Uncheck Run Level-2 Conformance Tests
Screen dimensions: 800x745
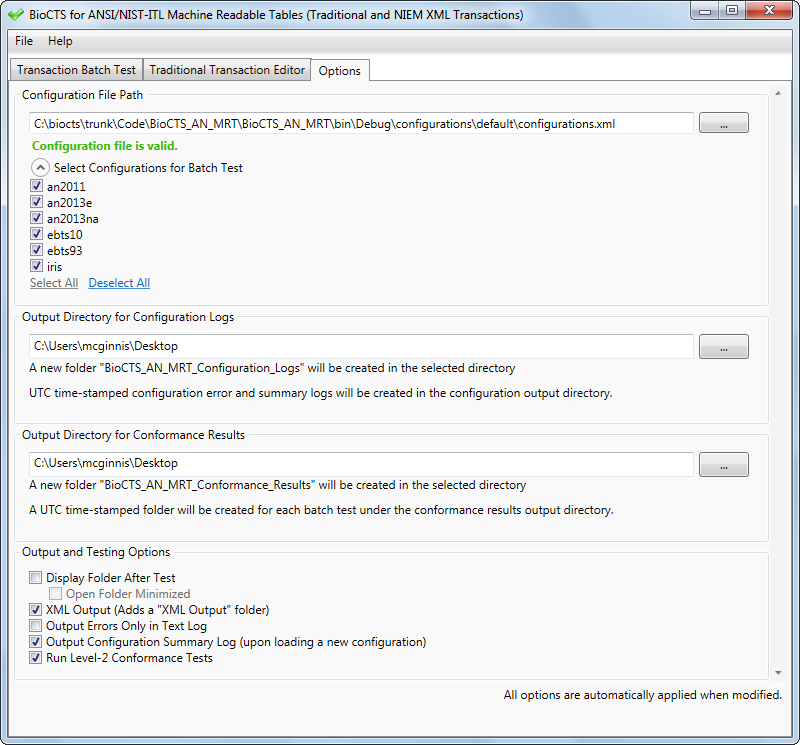[37, 658]
